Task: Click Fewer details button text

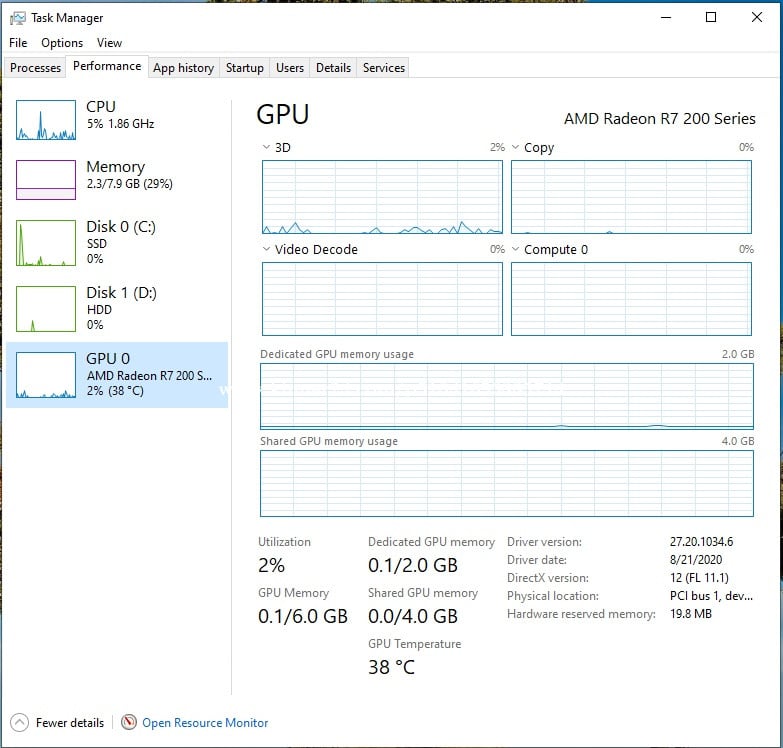Action: pyautogui.click(x=70, y=722)
